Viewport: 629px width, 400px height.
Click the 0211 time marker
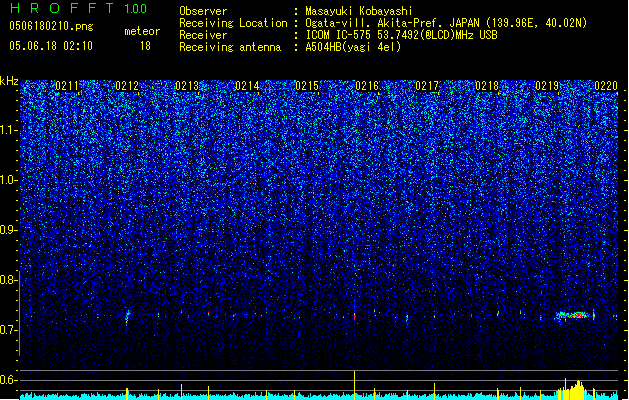pos(67,86)
